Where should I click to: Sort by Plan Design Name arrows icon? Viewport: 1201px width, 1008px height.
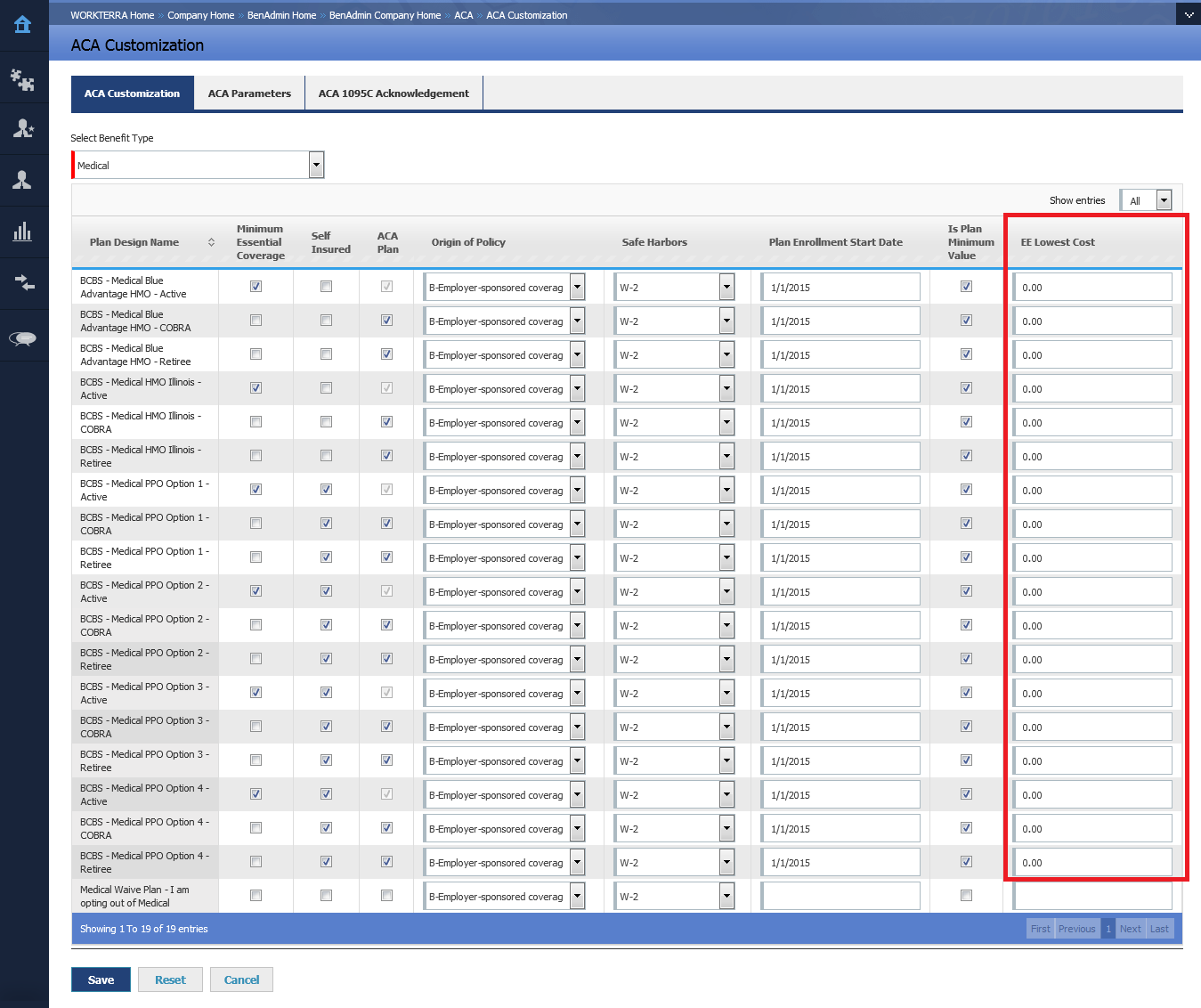click(211, 242)
